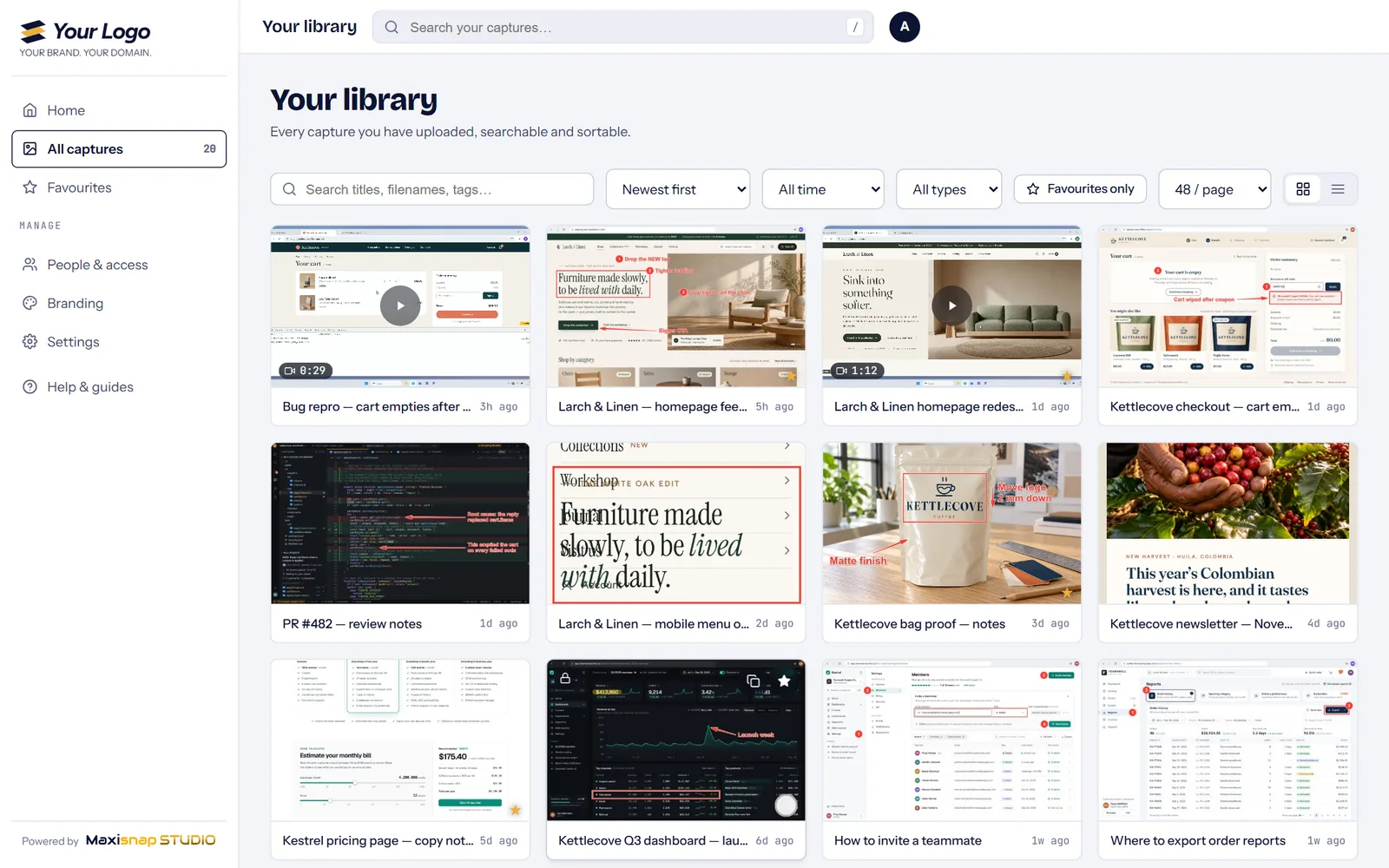Focus the Search your captures field in the top bar

[x=623, y=27]
